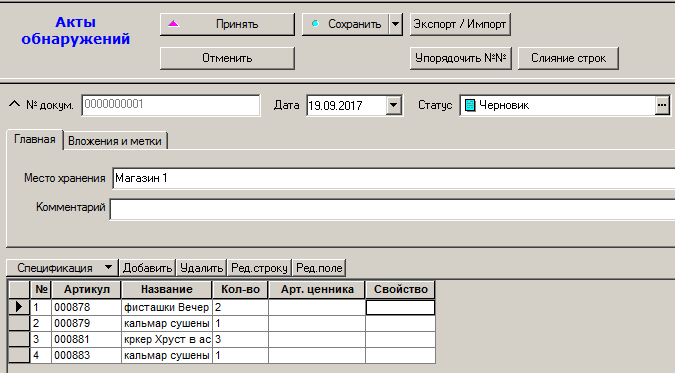
Task: Click the Сохранить button
Action: (346, 24)
